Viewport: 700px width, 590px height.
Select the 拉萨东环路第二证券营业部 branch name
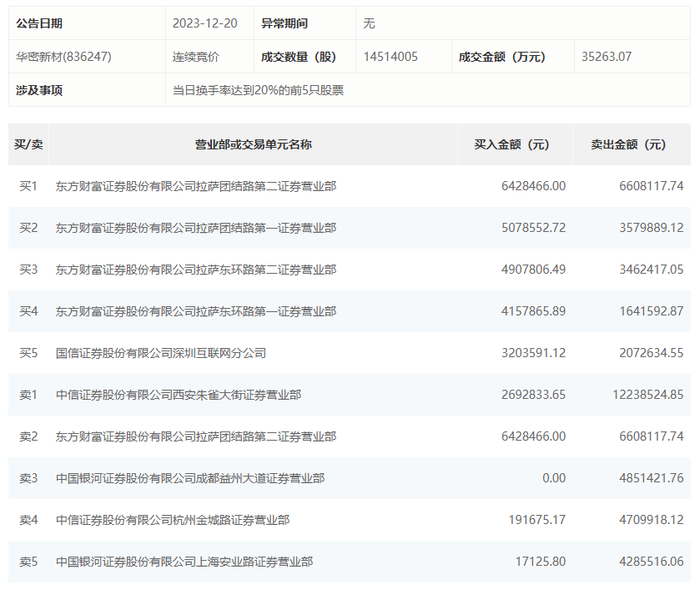click(196, 270)
